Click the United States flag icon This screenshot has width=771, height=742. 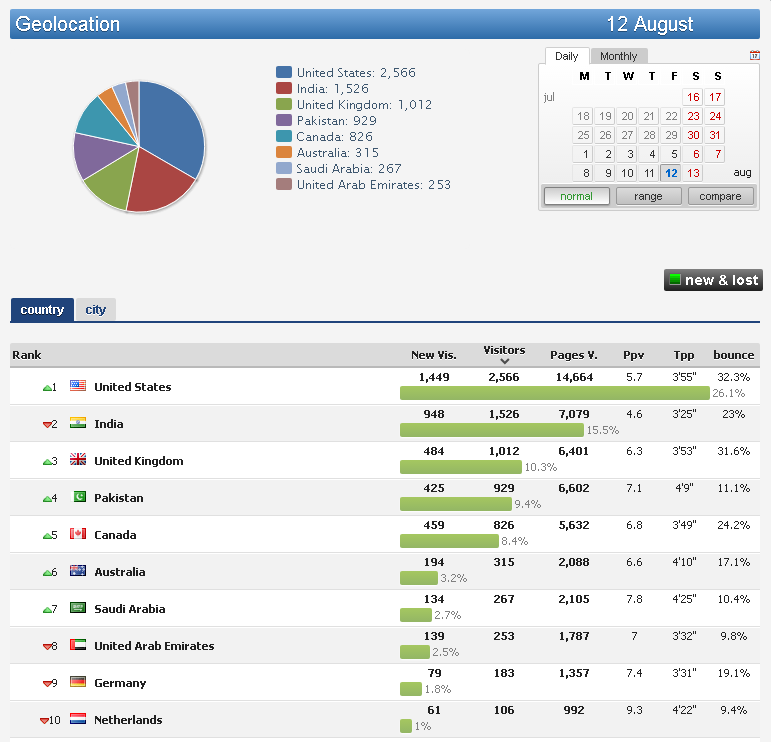[78, 386]
